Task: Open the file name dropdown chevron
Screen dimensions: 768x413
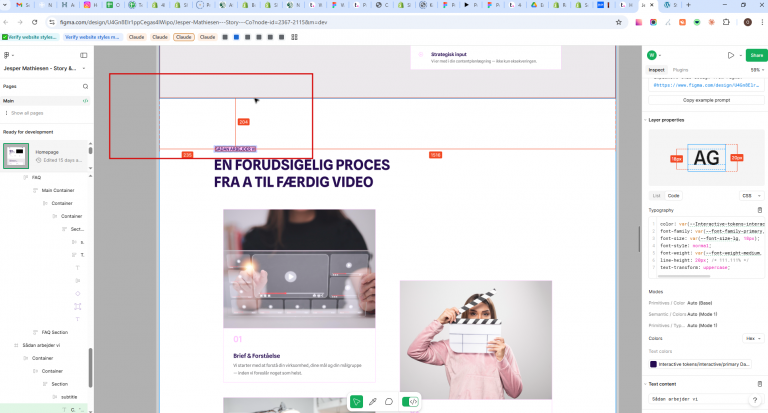Action: [84, 69]
